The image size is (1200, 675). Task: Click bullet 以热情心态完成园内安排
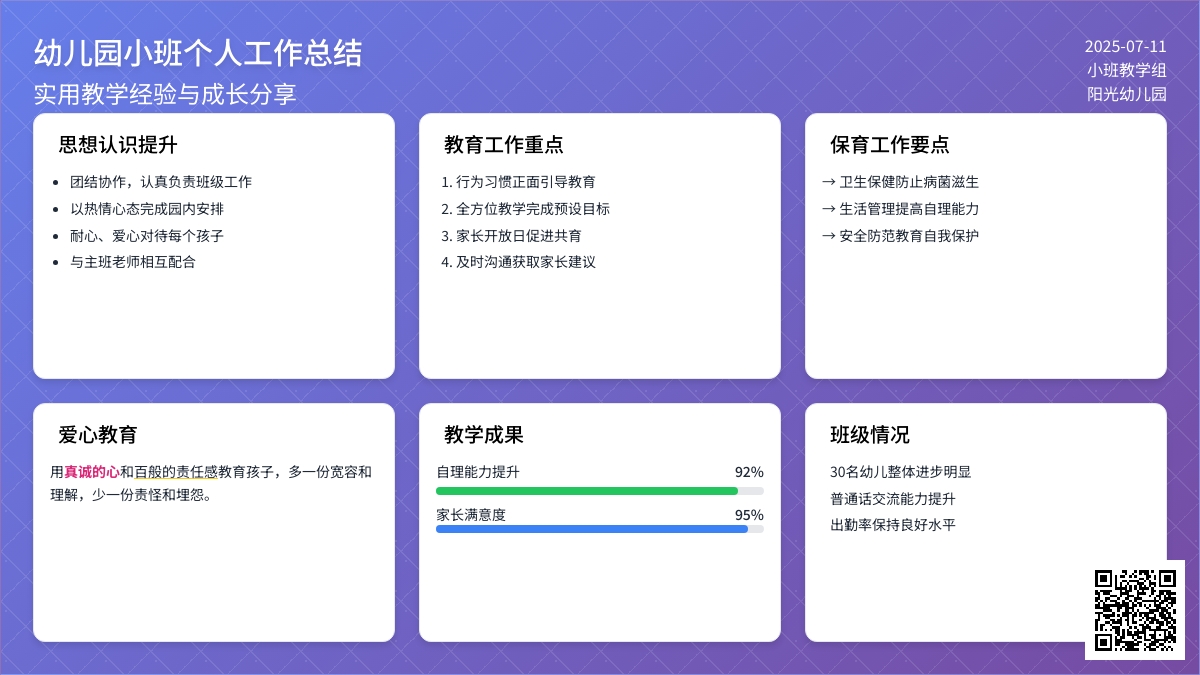(146, 209)
